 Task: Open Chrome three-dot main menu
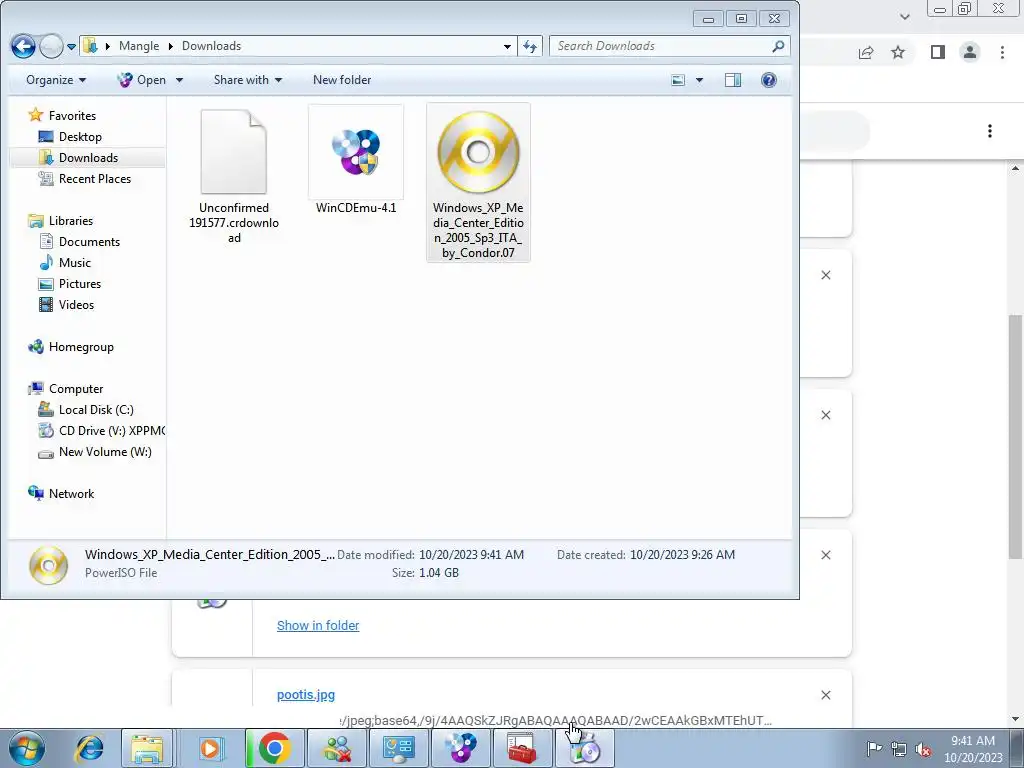pyautogui.click(x=1002, y=52)
